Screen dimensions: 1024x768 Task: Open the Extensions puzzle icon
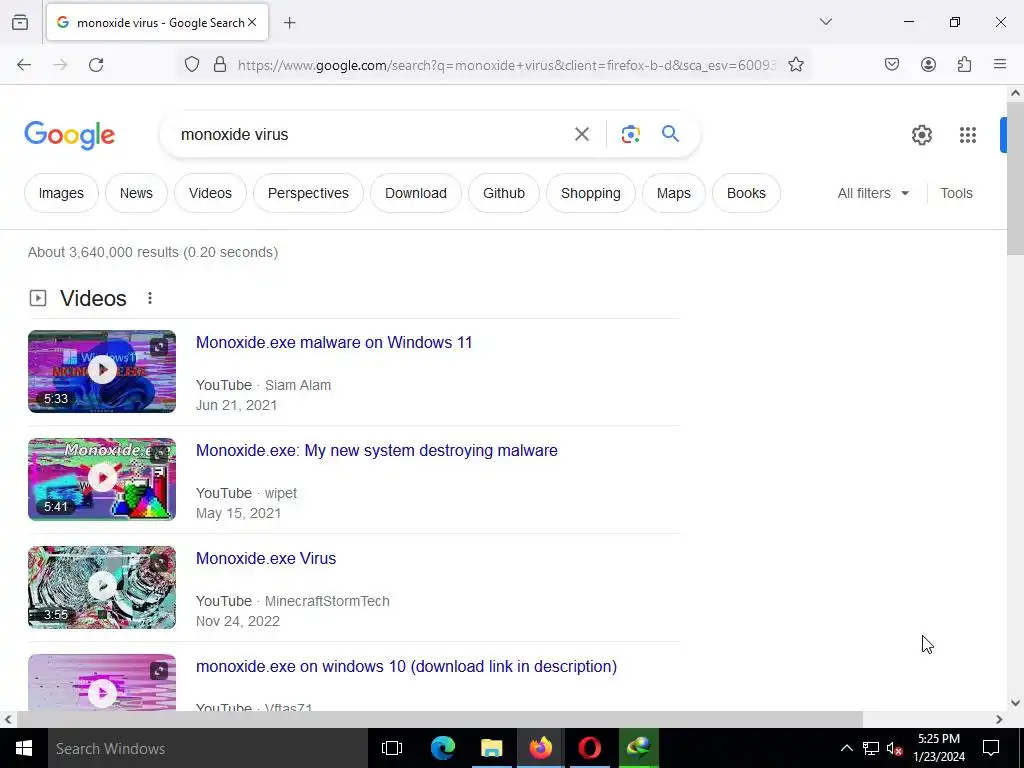click(x=964, y=65)
